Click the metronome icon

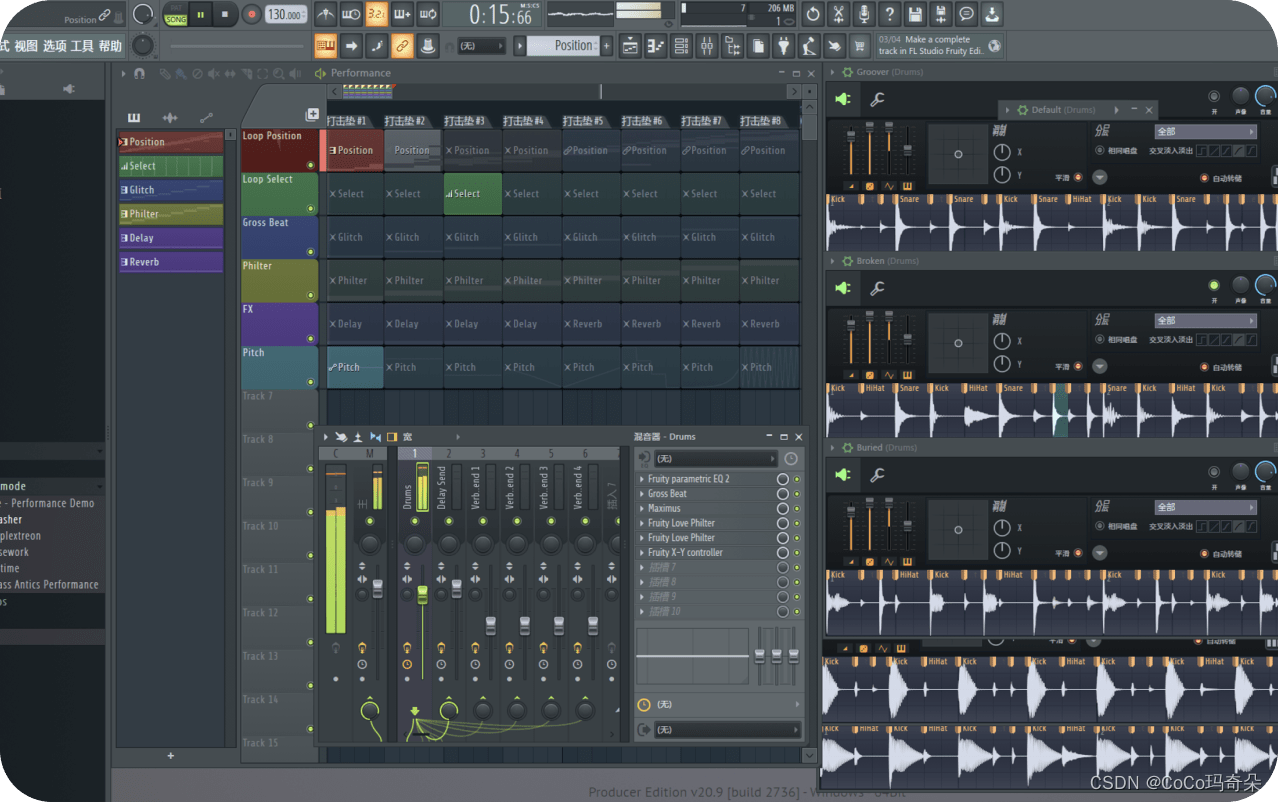tap(326, 15)
